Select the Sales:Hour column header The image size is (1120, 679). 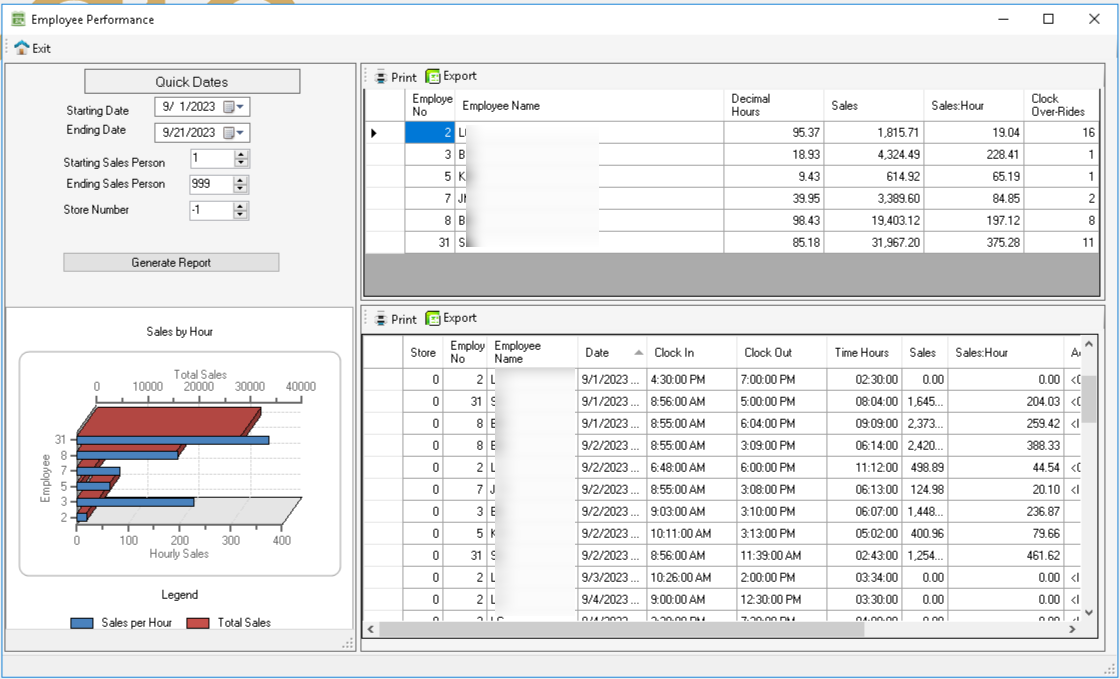[x=960, y=104]
